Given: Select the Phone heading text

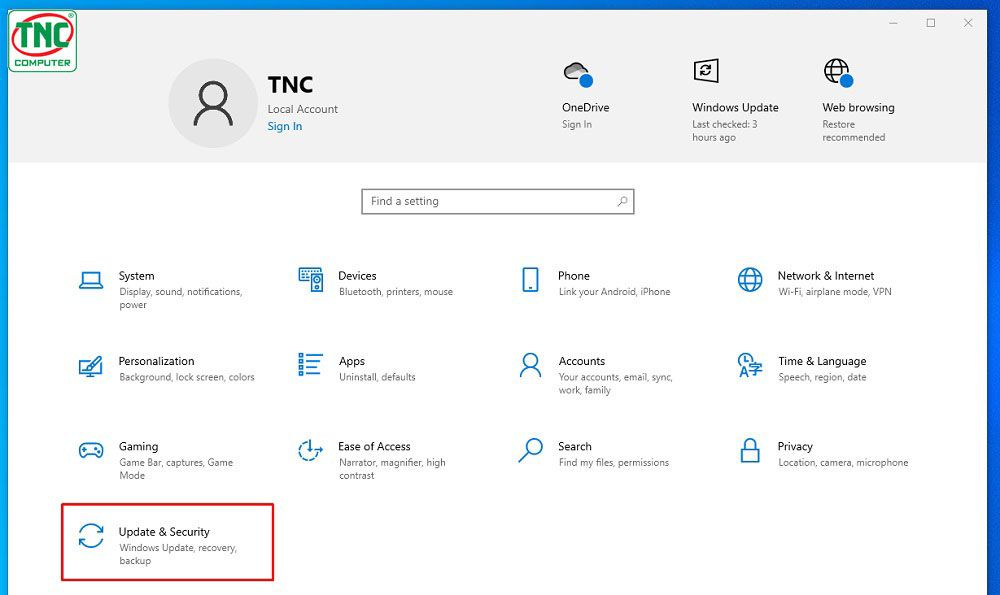Looking at the screenshot, I should (574, 276).
